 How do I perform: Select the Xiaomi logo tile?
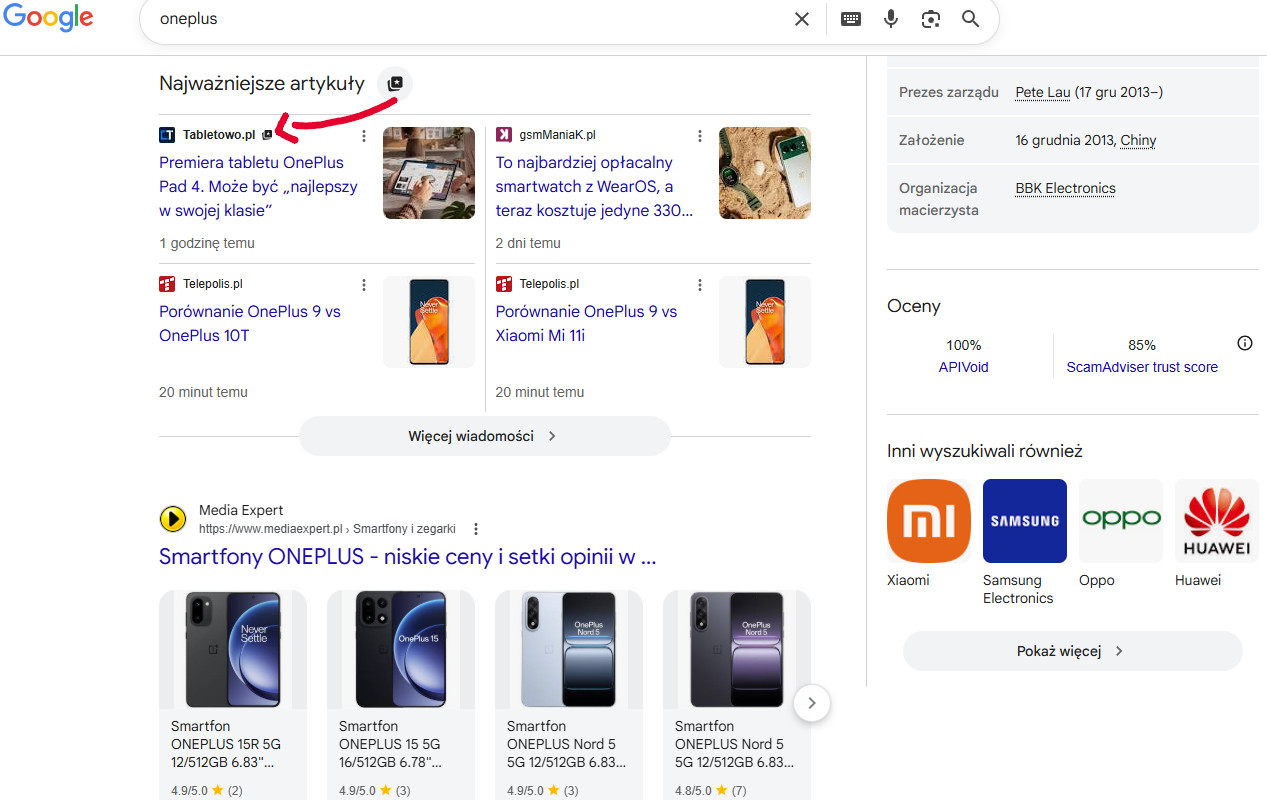click(929, 521)
